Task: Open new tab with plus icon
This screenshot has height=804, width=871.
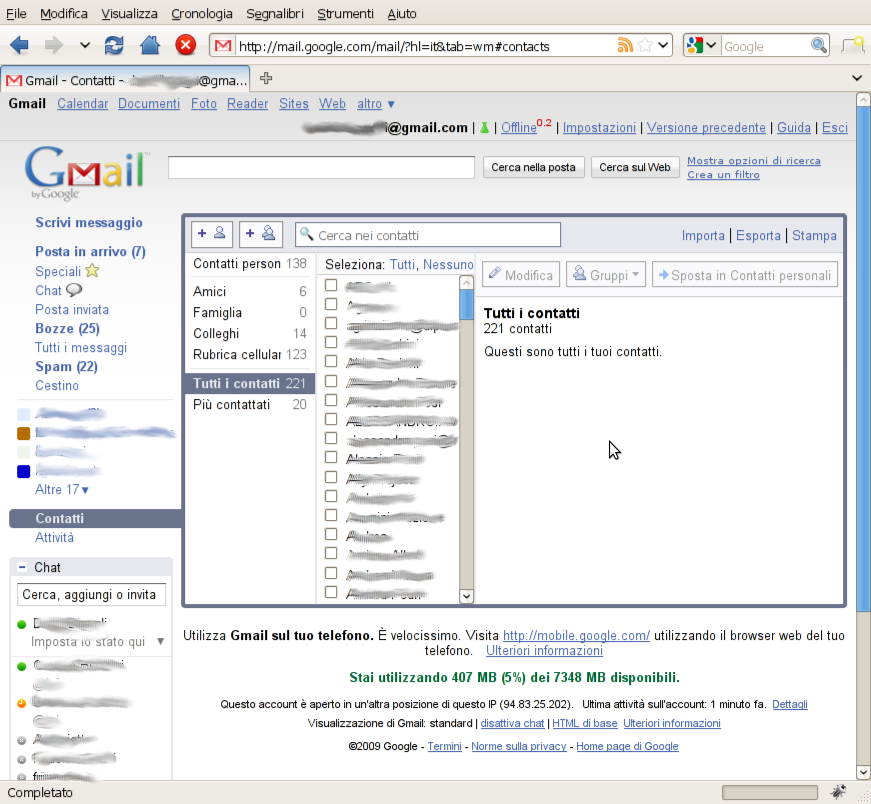Action: (266, 78)
